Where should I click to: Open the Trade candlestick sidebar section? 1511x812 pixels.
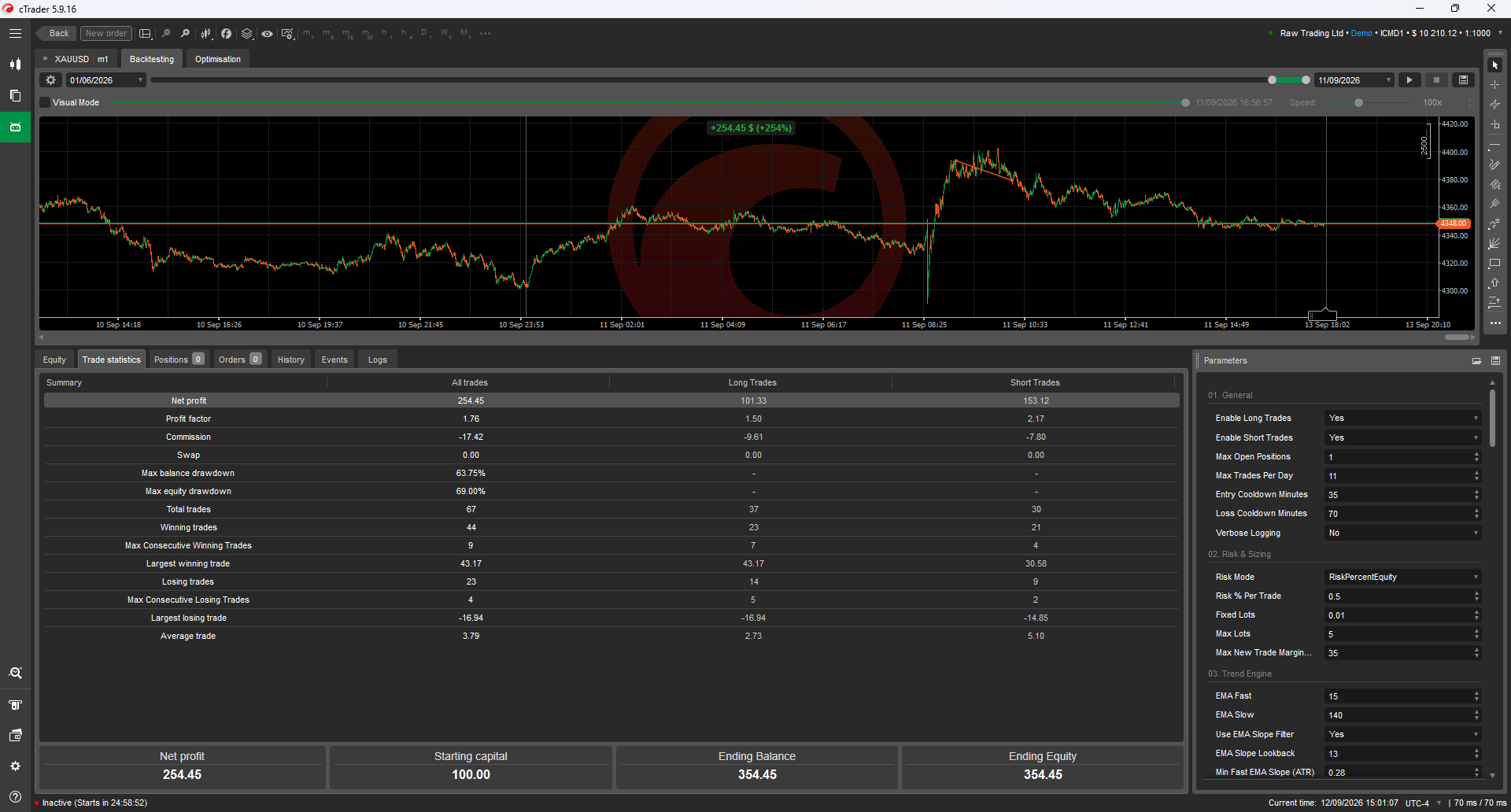[x=15, y=65]
